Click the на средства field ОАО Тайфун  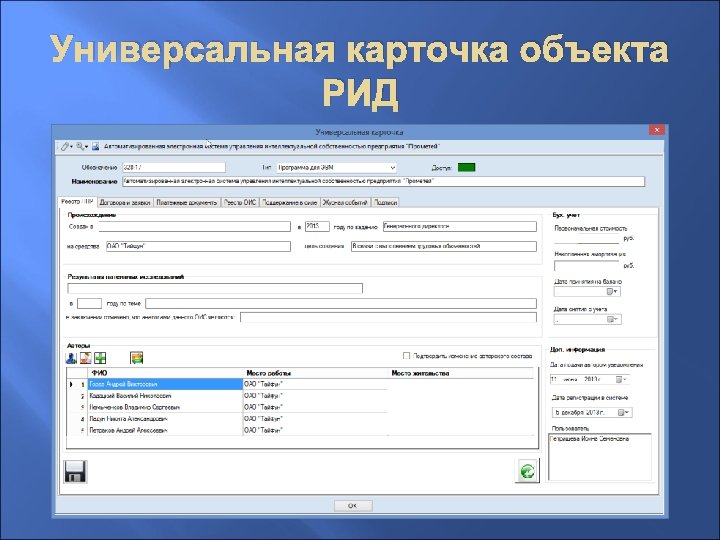point(198,246)
